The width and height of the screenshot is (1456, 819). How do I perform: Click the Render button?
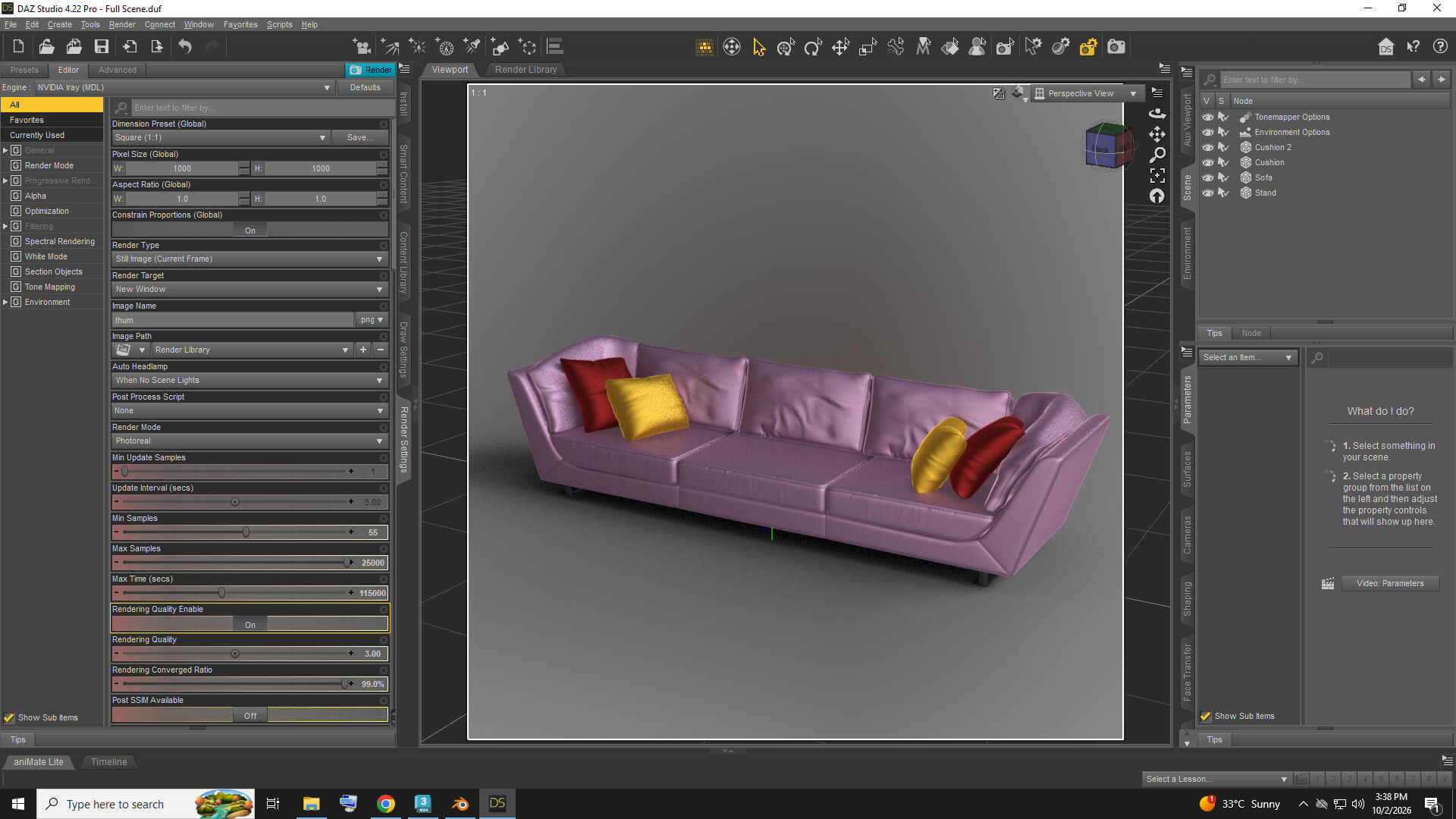[371, 70]
